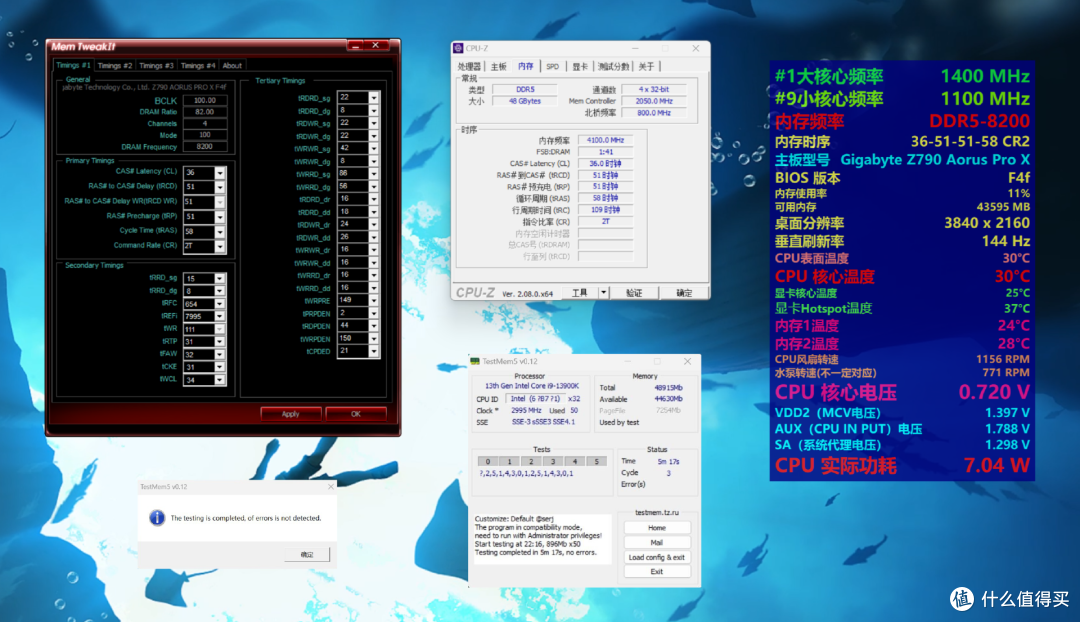Click the TestMem5 title bar icon

click(475, 361)
